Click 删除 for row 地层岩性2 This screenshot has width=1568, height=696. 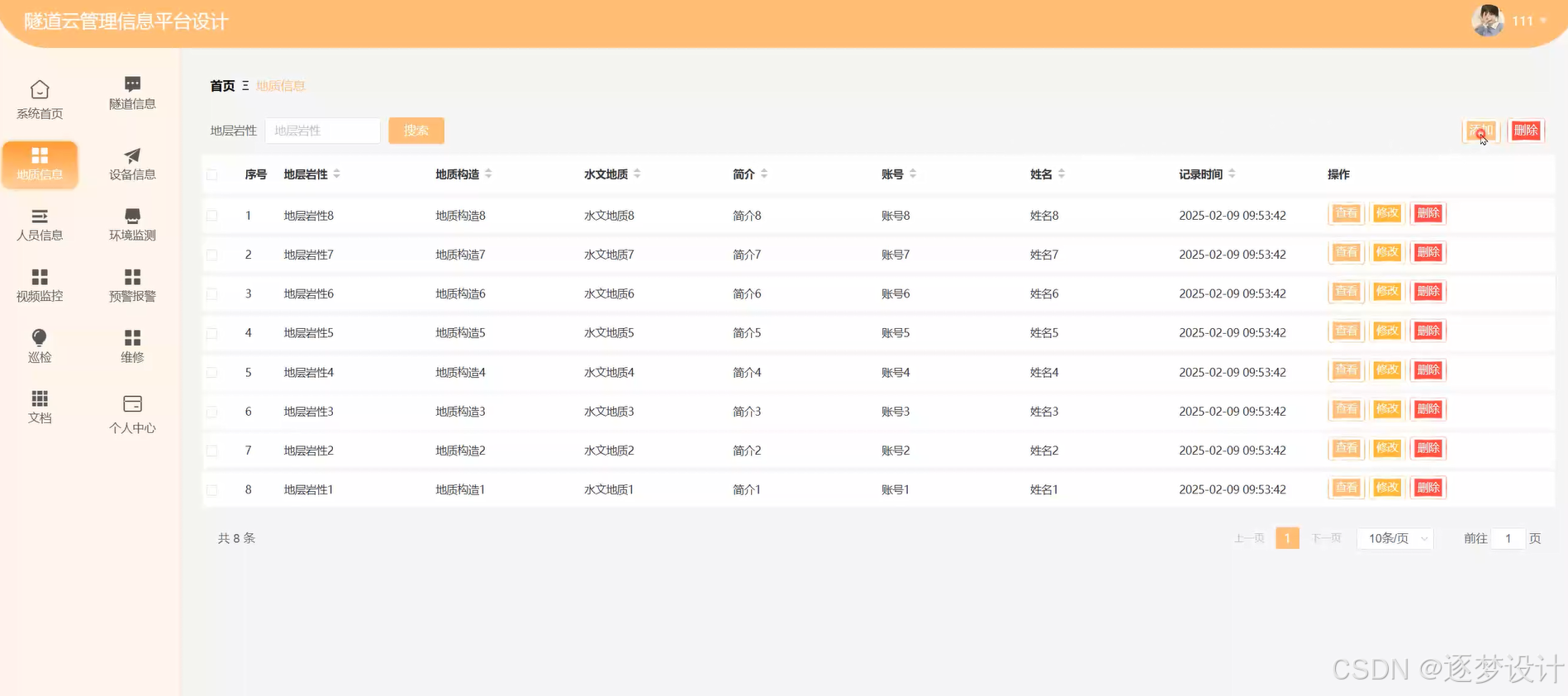pos(1428,448)
